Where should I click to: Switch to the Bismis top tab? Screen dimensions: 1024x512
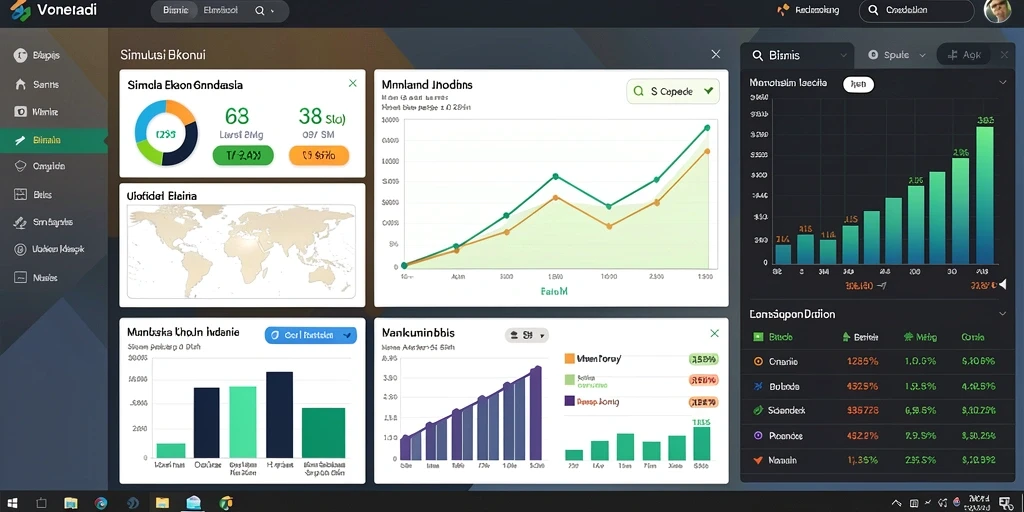point(175,10)
